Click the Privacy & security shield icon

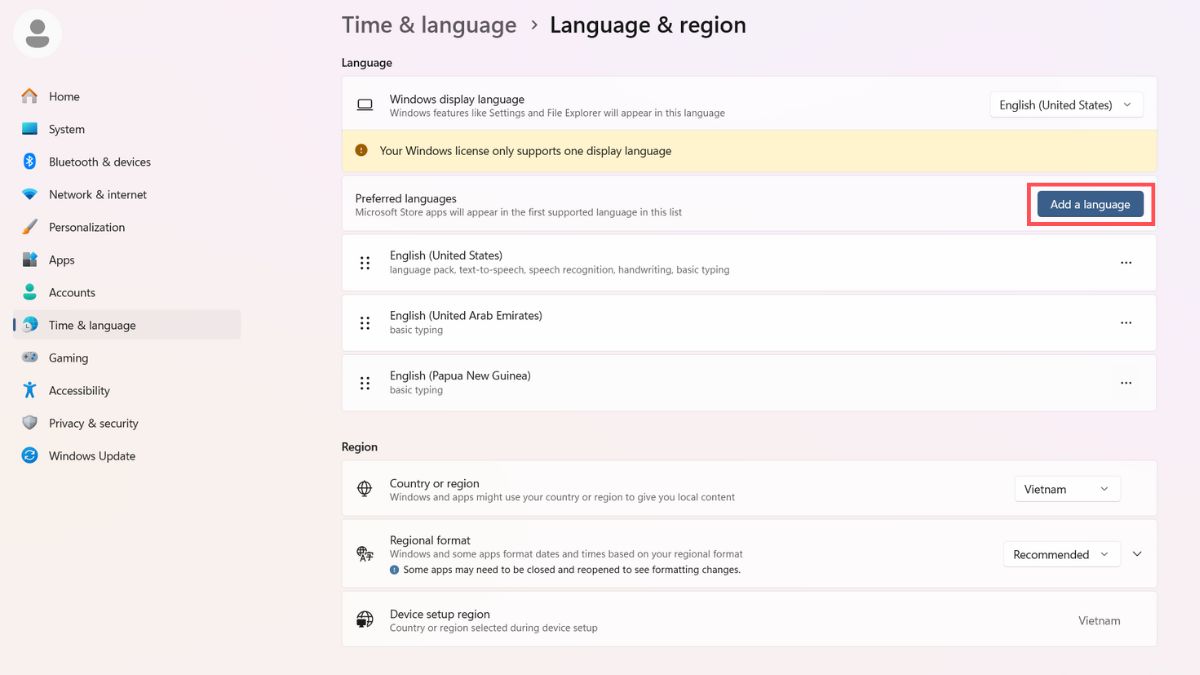pyautogui.click(x=30, y=423)
